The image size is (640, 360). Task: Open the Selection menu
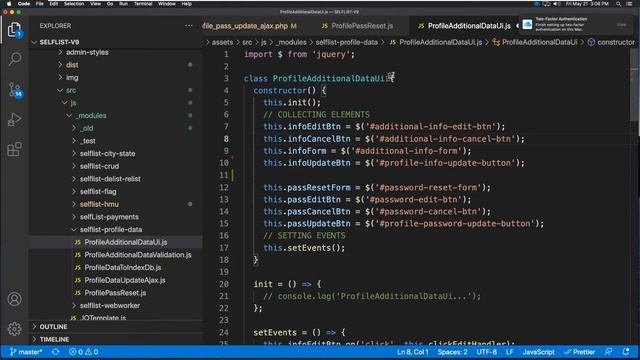click(x=74, y=4)
